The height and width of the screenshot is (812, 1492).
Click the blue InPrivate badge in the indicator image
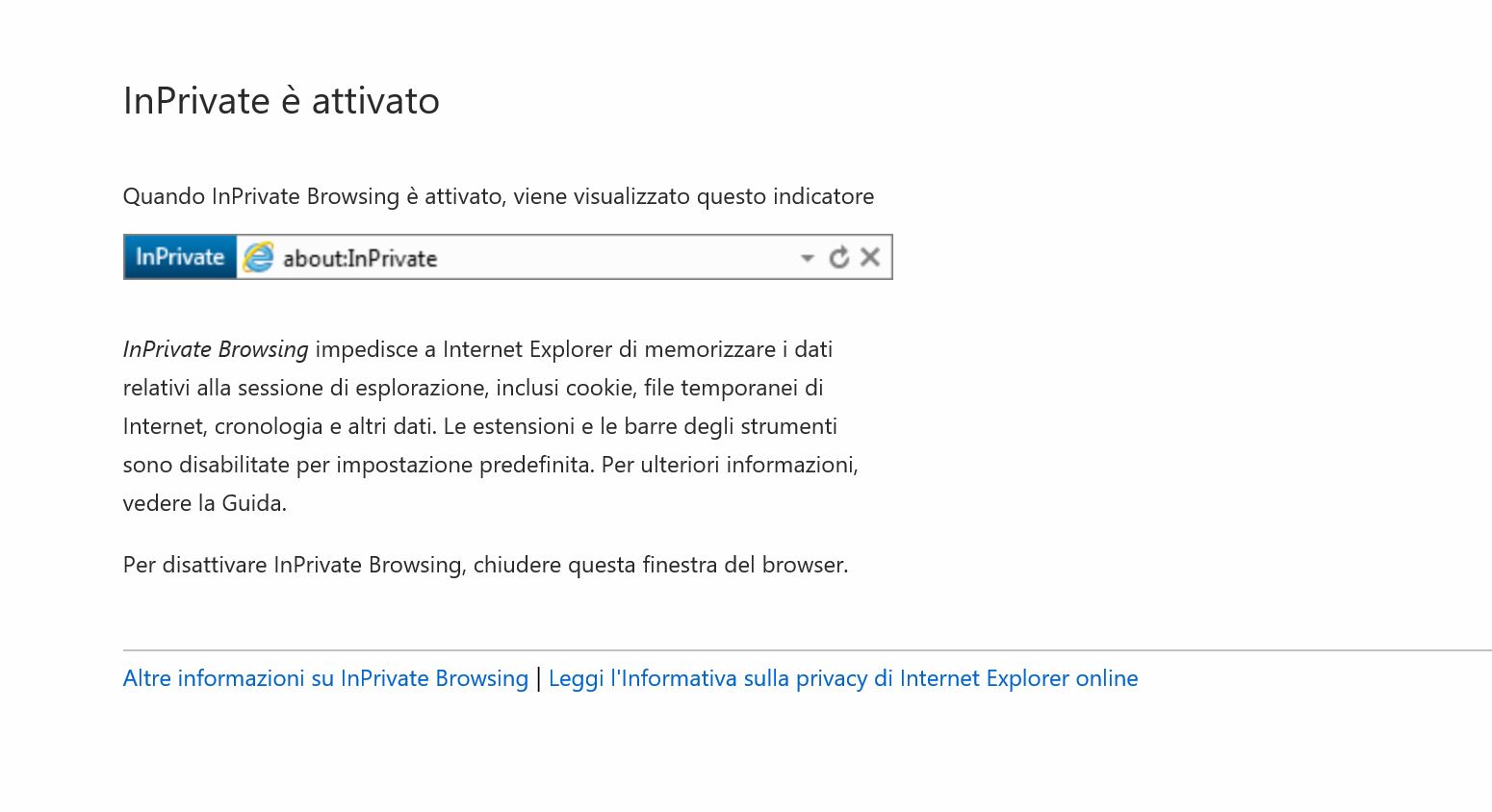(180, 257)
